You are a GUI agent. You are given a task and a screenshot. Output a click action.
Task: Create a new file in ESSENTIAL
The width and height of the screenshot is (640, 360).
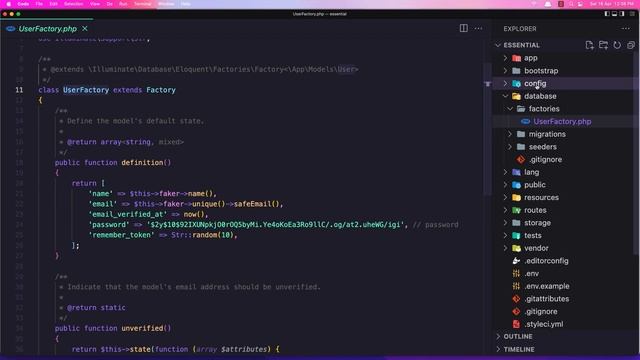[x=589, y=45]
